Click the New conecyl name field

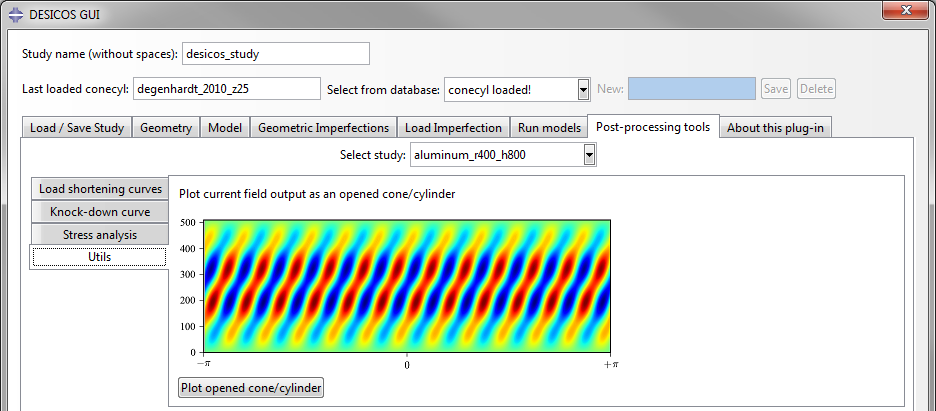(692, 89)
